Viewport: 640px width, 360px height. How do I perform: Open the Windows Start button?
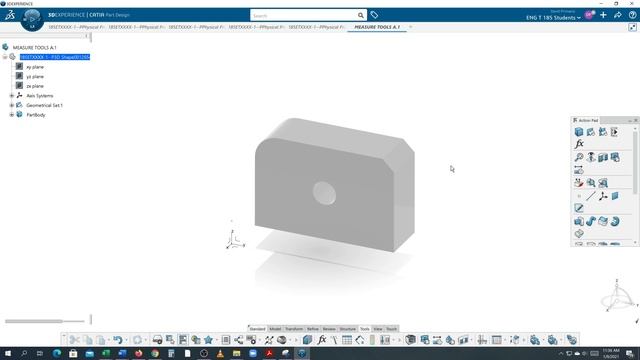pyautogui.click(x=8, y=353)
